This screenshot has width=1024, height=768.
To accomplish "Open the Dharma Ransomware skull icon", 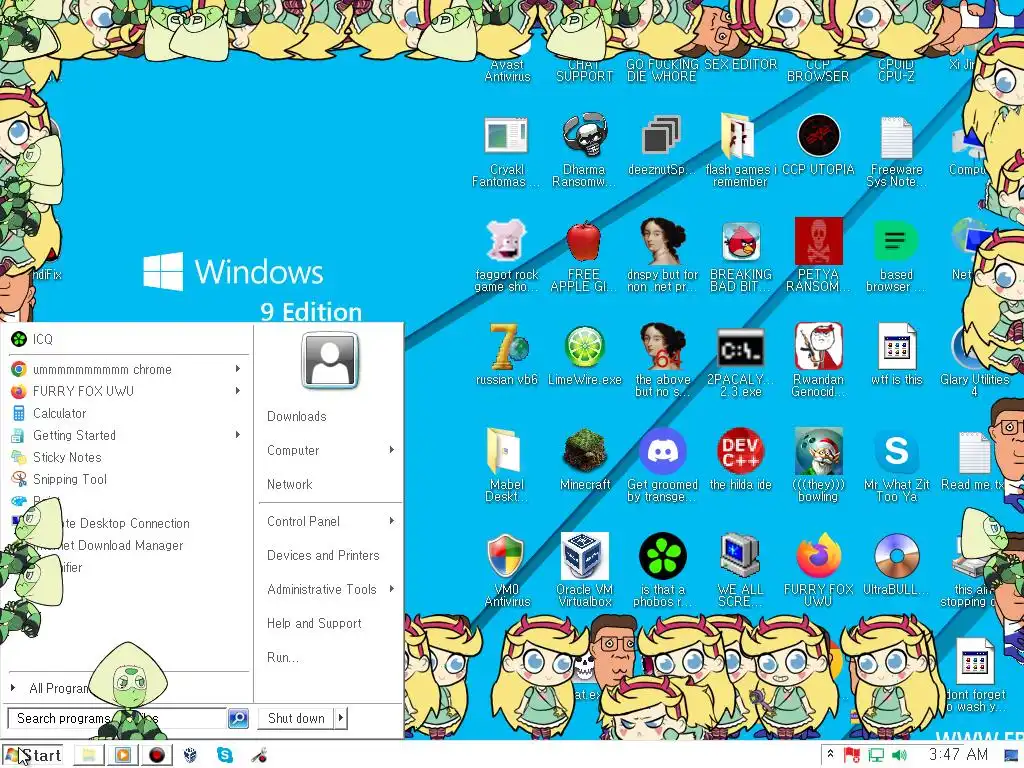I will click(x=584, y=136).
